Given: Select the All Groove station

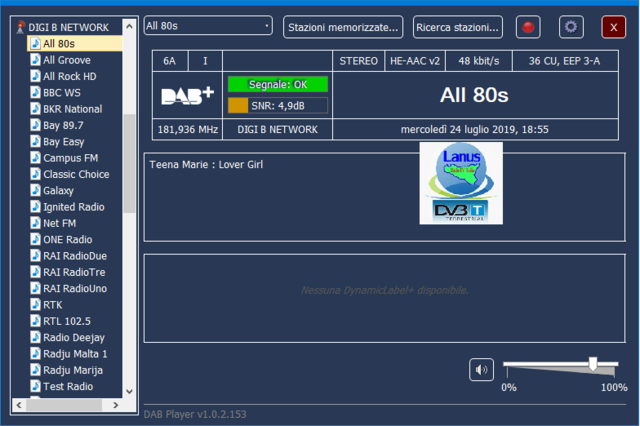Looking at the screenshot, I should pyautogui.click(x=67, y=60).
